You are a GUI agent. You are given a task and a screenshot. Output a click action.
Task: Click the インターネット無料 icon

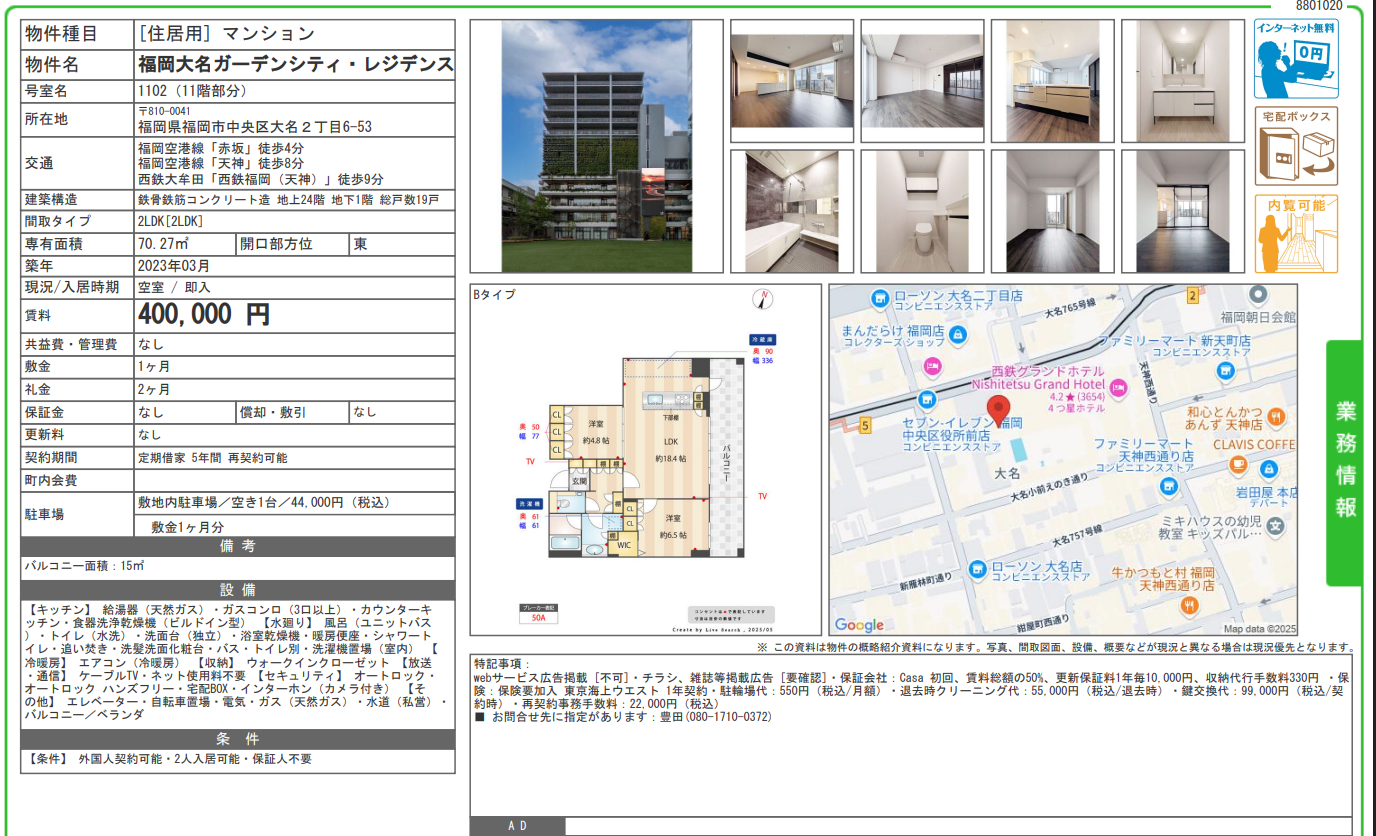pos(1296,59)
